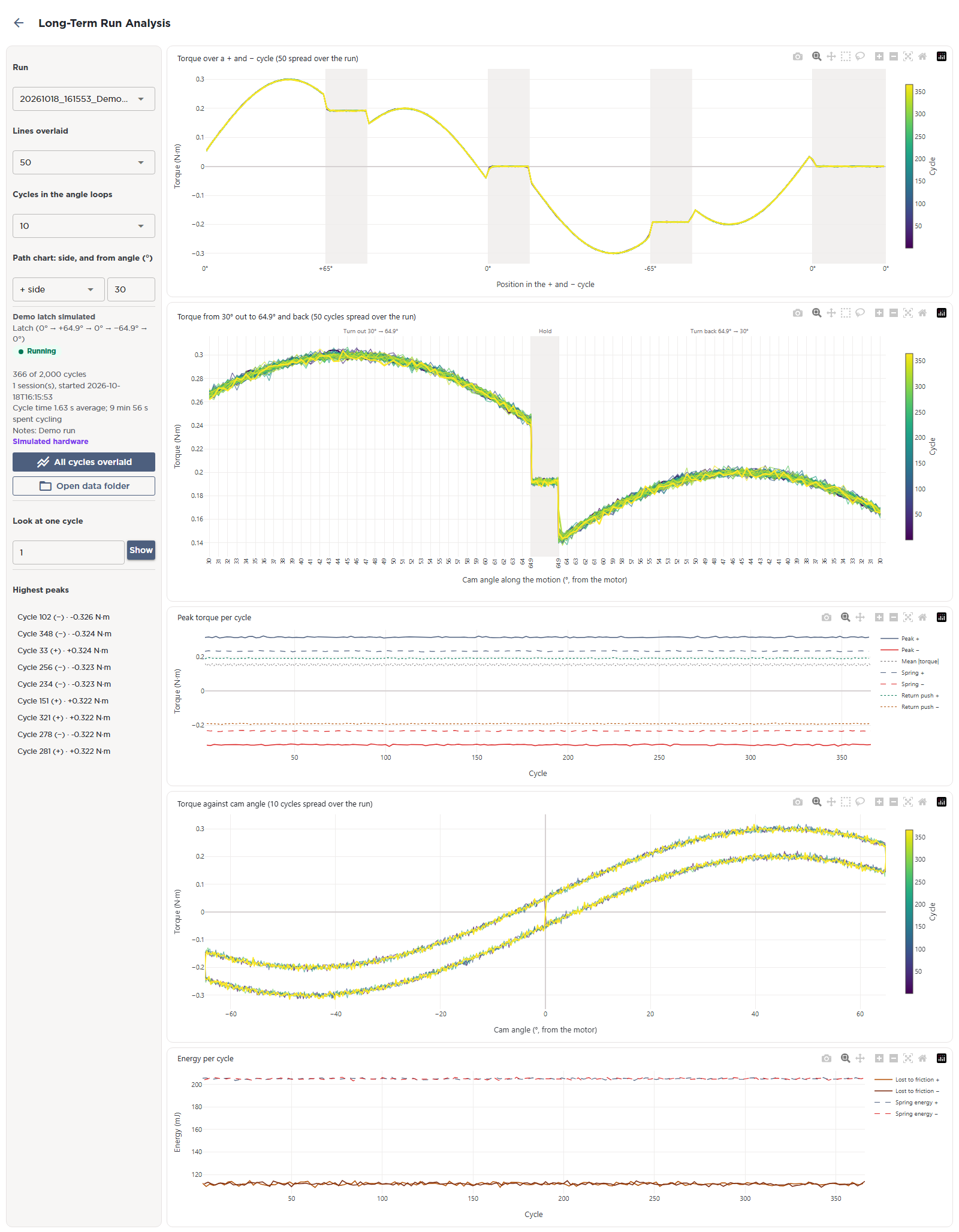Zoom in on the Energy per cycle chart

879,1058
